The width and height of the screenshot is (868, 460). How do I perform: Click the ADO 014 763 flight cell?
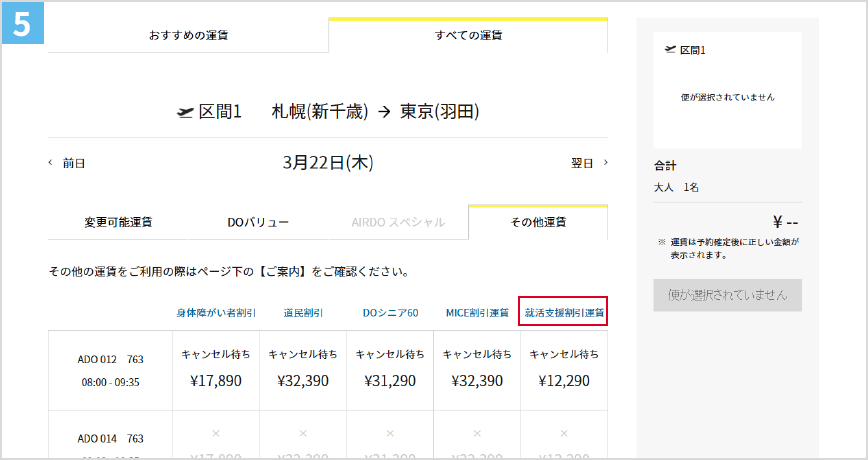pos(110,435)
